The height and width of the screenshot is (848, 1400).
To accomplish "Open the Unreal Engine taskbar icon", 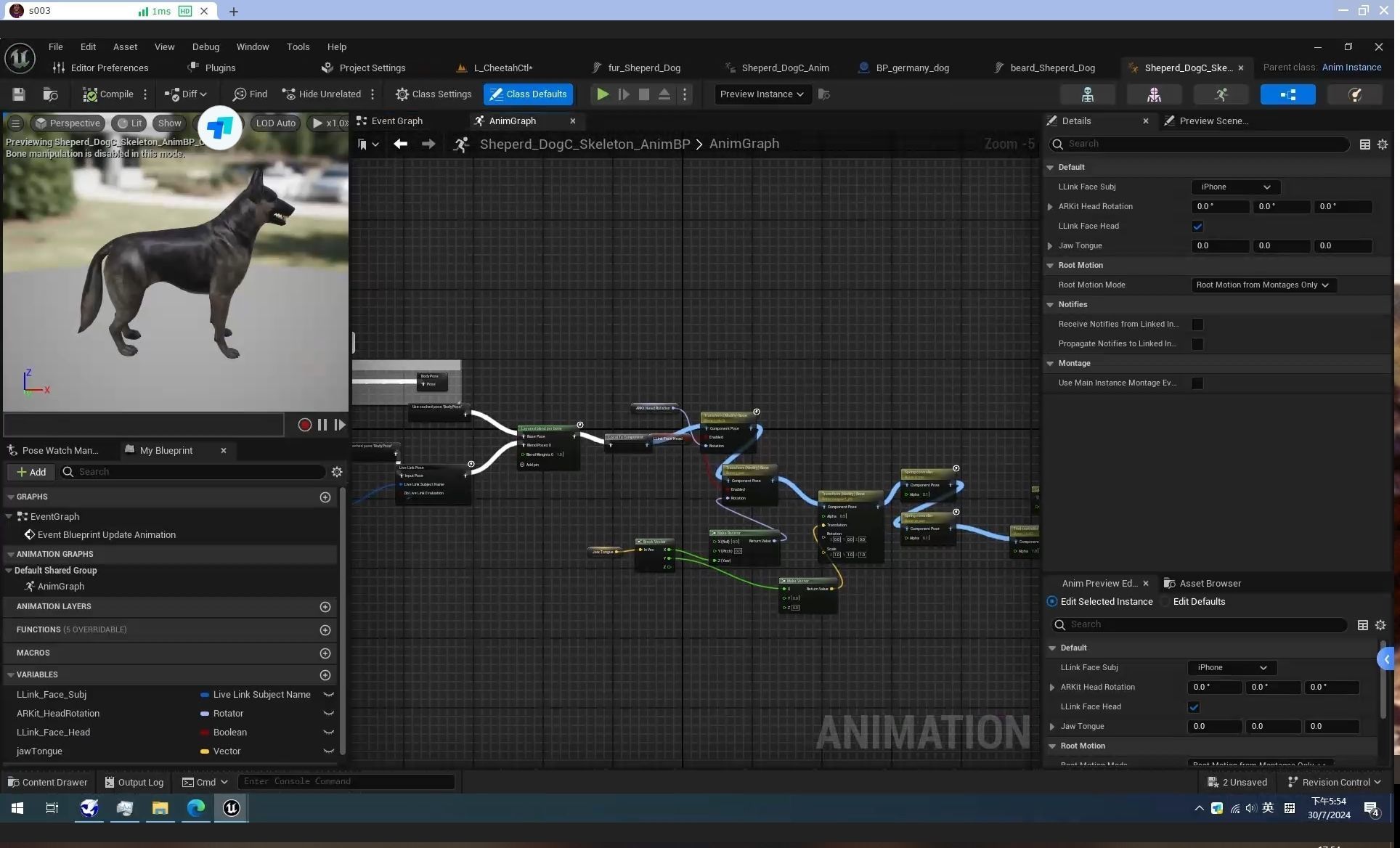I will pos(231,808).
